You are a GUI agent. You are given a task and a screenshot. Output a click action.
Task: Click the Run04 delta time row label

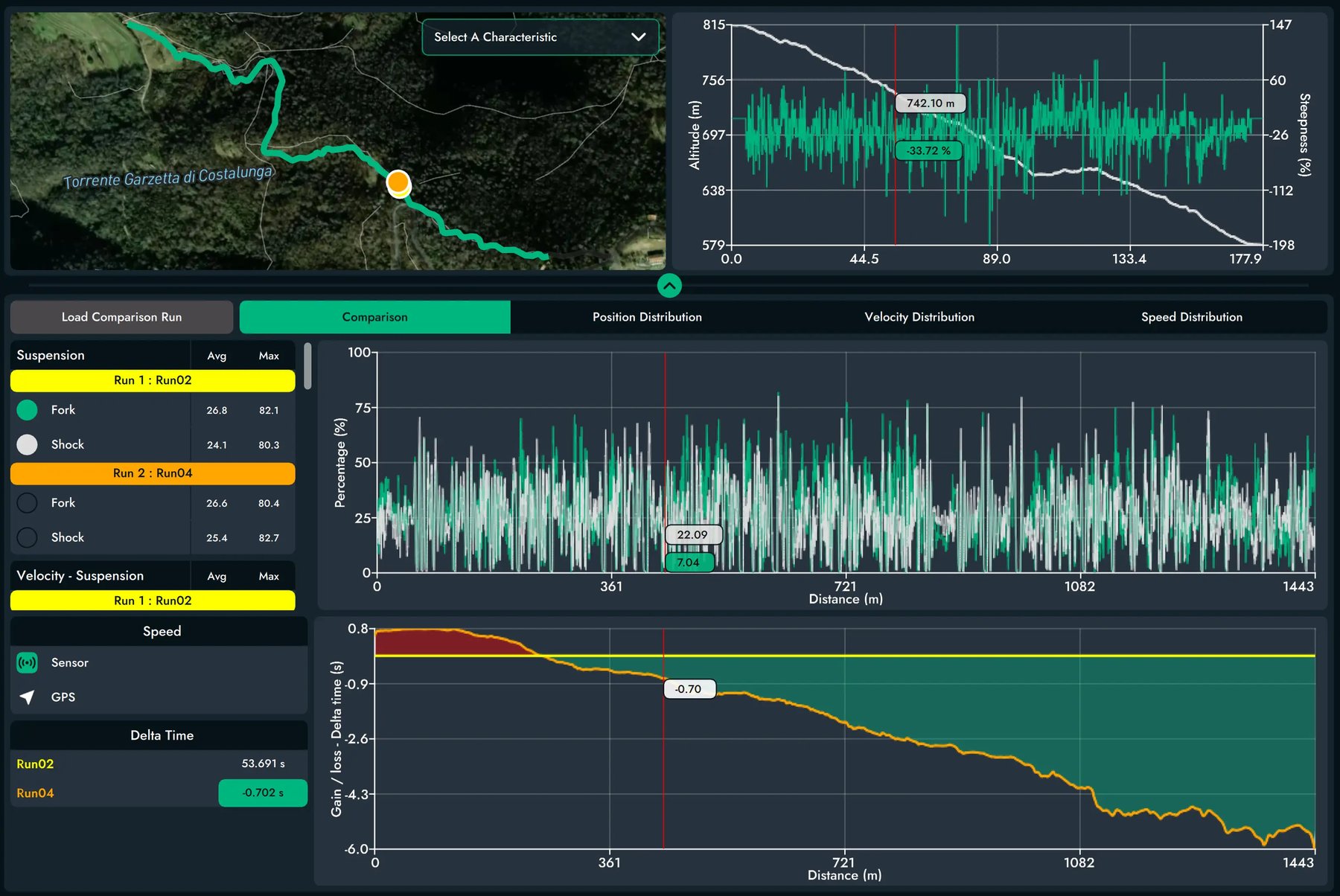35,793
